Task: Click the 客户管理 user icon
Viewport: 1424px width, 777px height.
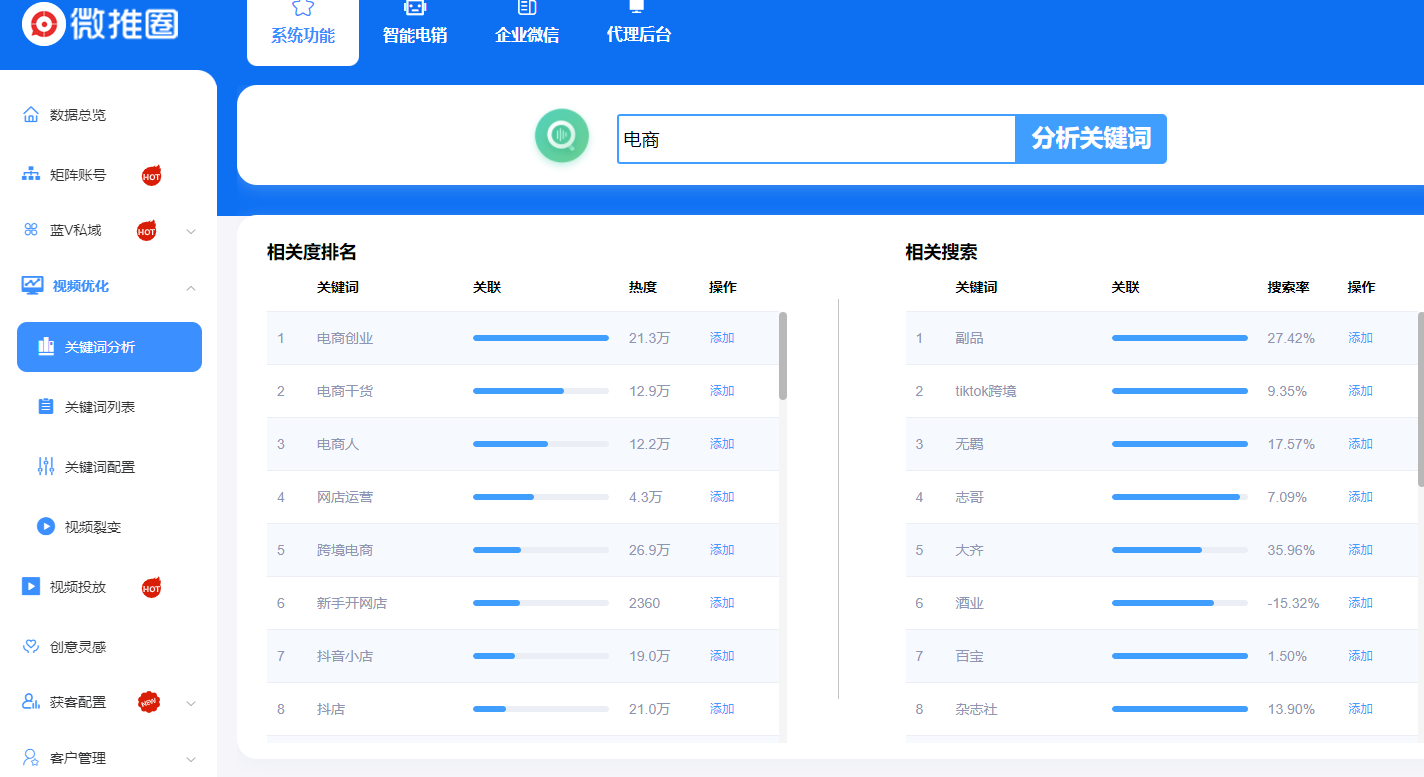Action: click(x=31, y=758)
